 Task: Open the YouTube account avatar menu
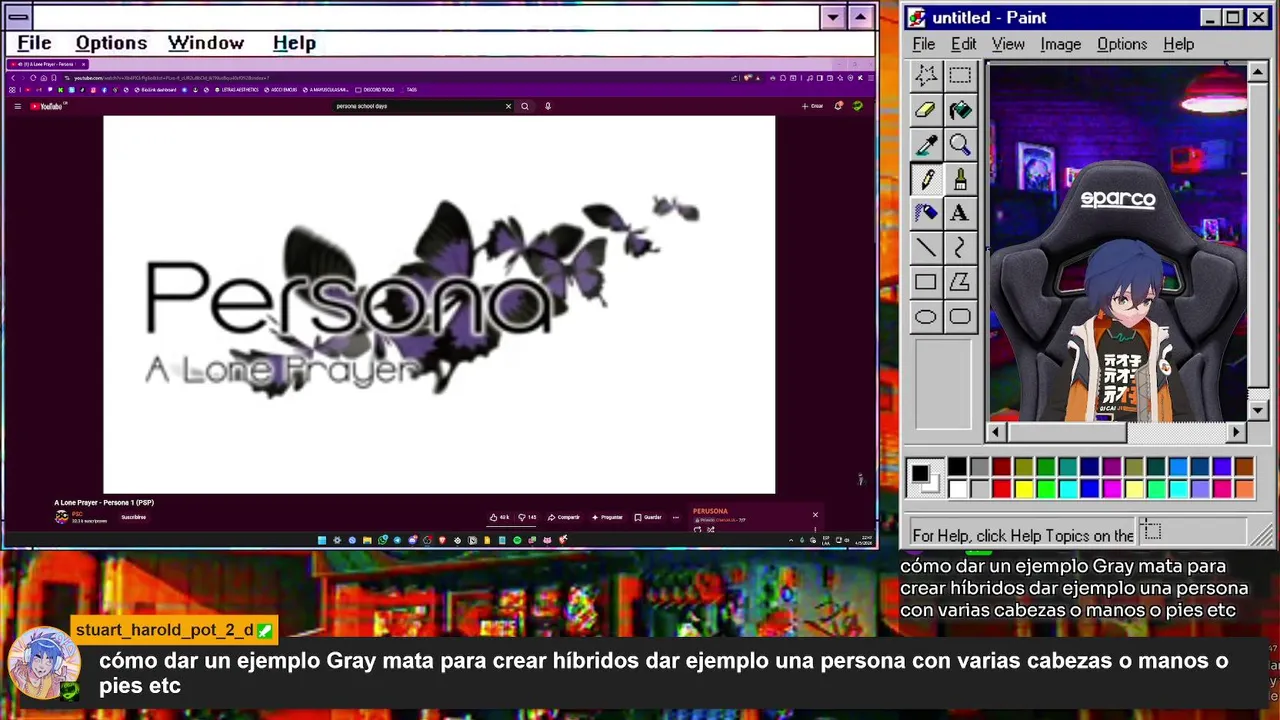tap(857, 106)
